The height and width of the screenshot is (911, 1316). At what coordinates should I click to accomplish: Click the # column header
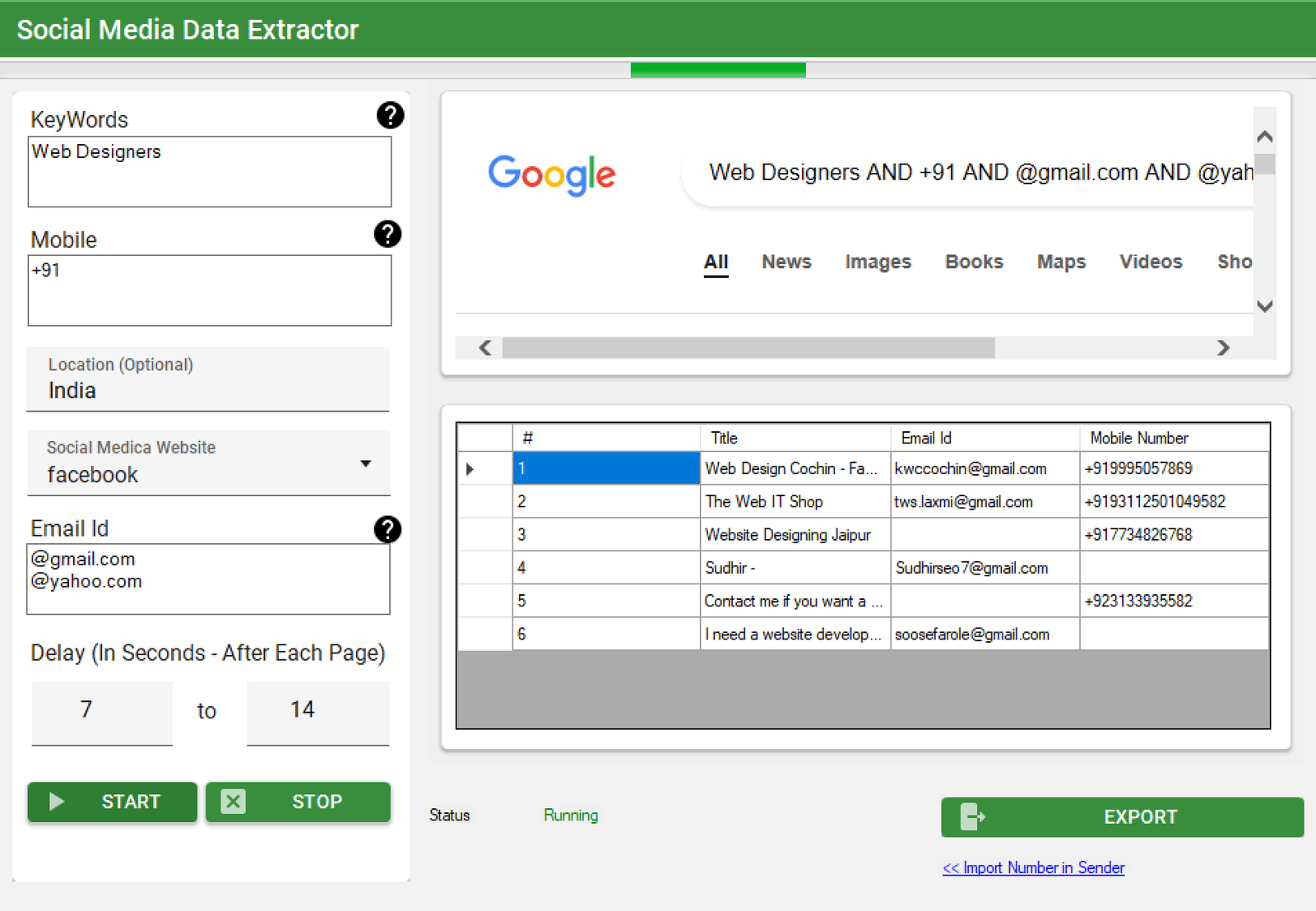606,438
